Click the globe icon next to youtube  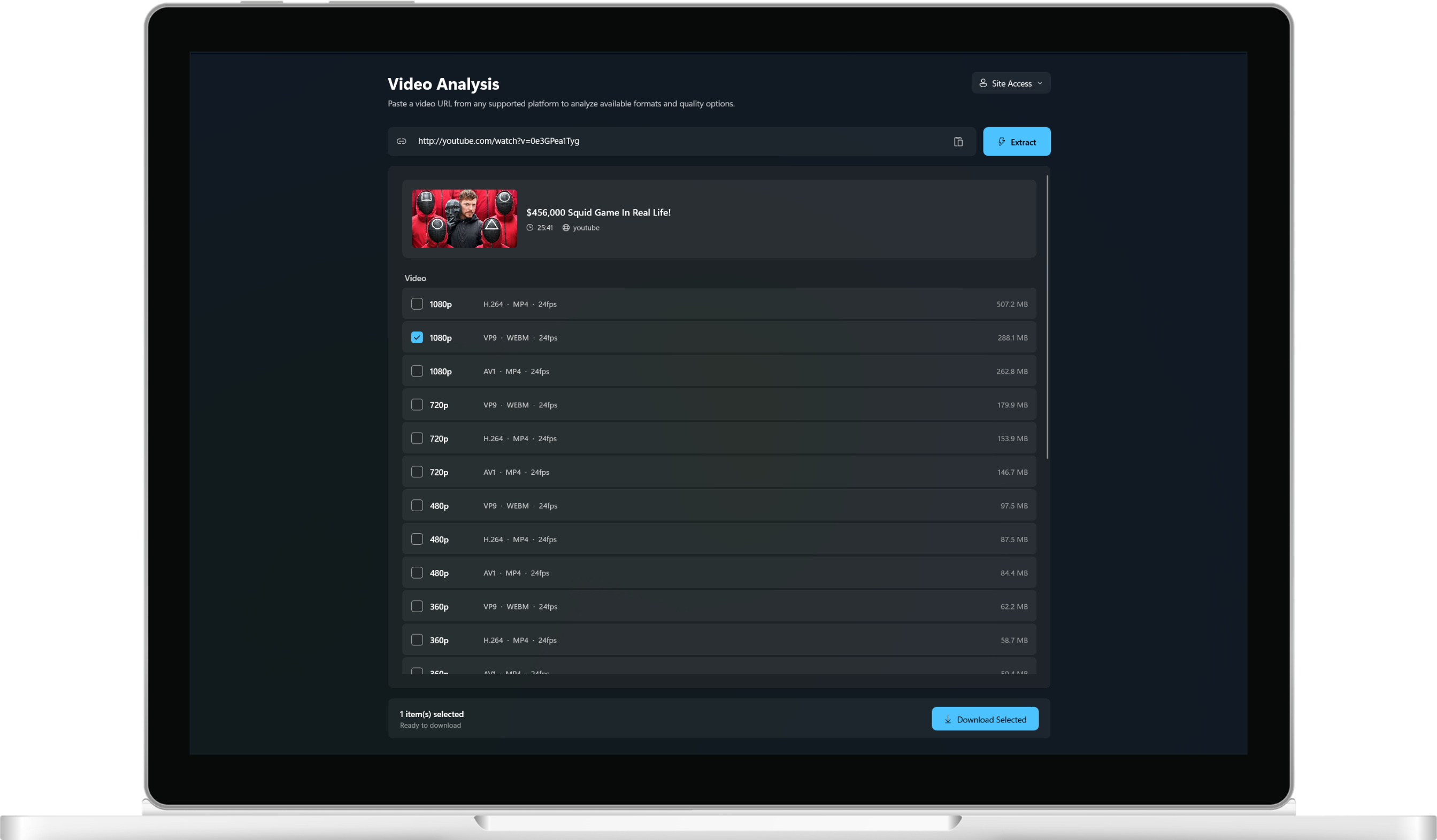(566, 228)
